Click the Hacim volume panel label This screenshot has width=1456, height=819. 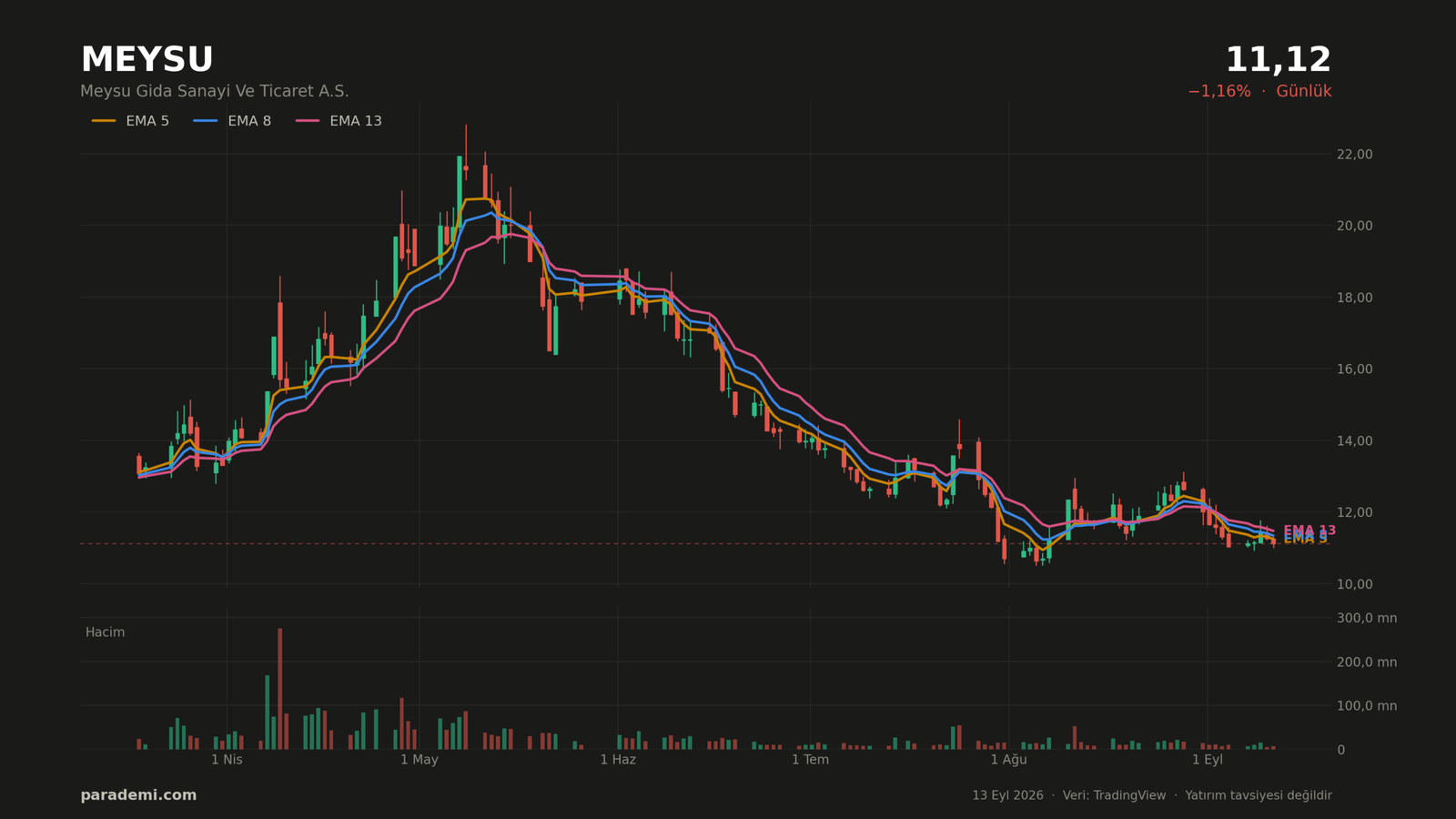click(106, 632)
